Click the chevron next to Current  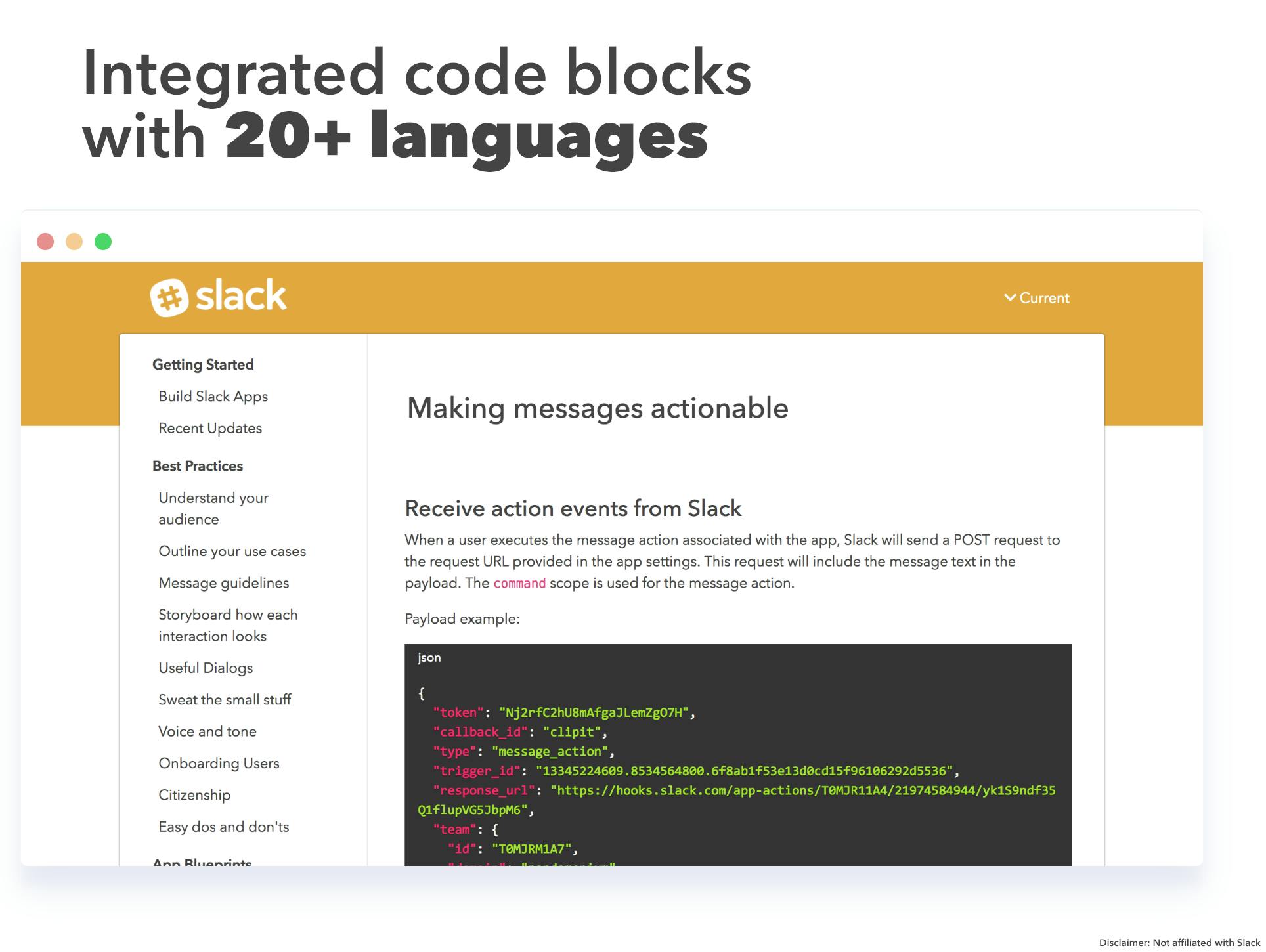click(x=1010, y=298)
